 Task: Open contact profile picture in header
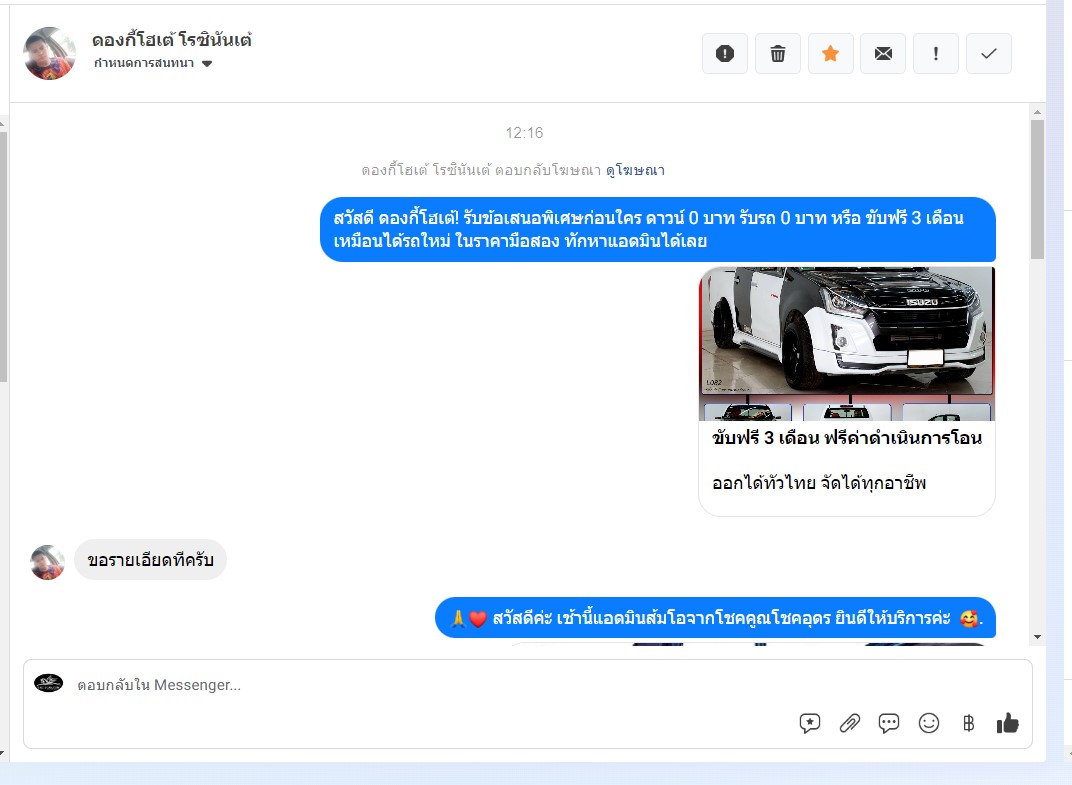49,53
